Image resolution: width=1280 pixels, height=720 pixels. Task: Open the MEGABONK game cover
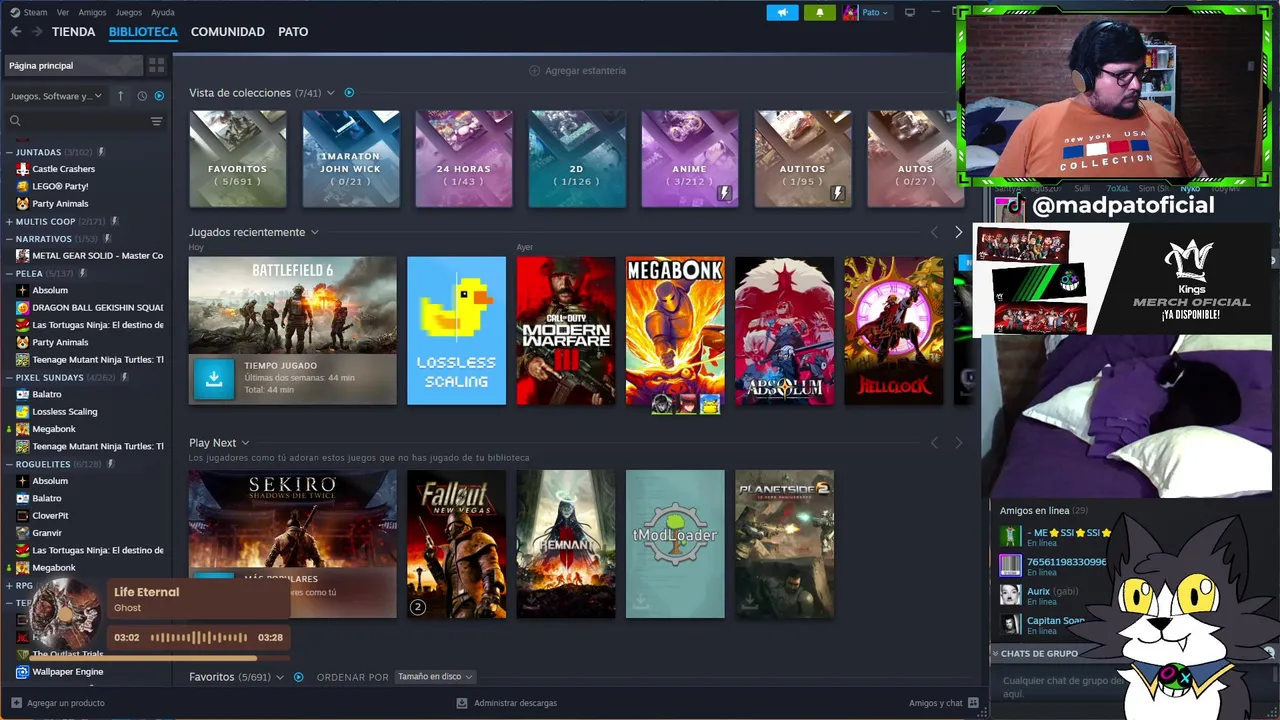(x=675, y=331)
